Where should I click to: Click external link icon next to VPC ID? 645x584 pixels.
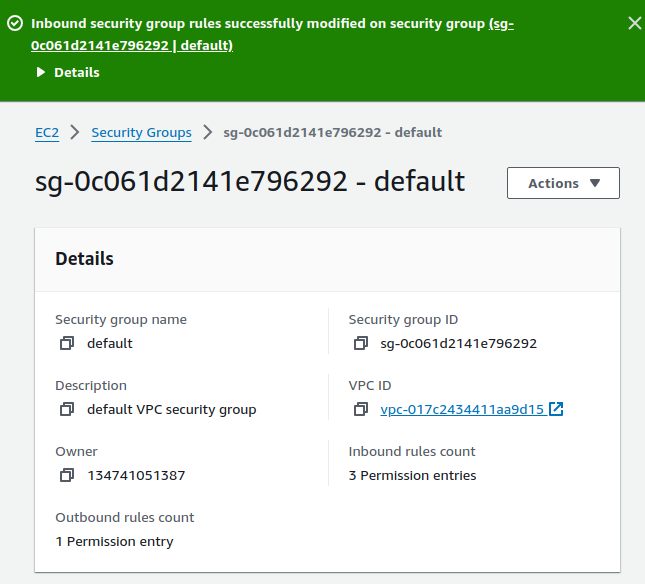pos(557,409)
